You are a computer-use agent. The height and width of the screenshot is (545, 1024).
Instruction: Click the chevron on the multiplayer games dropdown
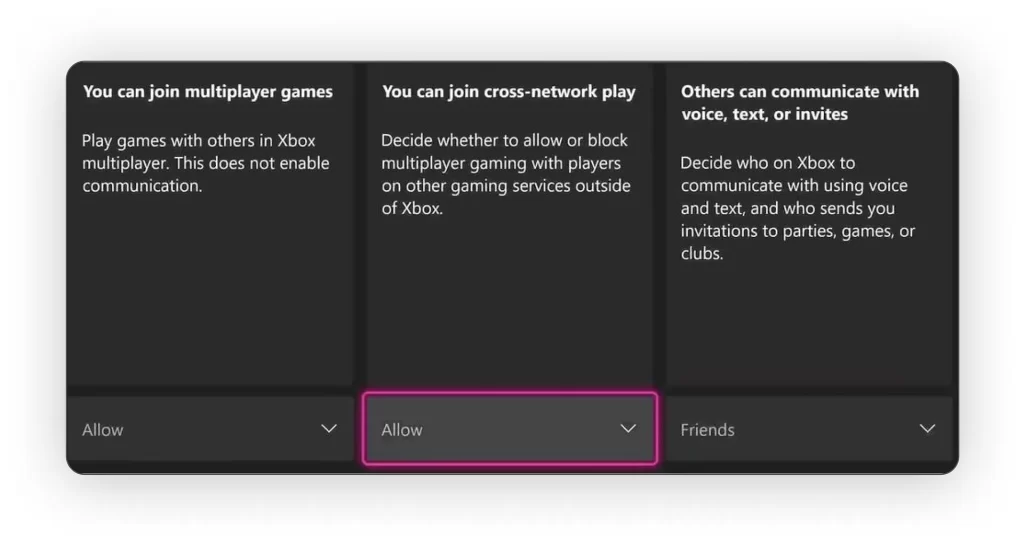click(328, 429)
